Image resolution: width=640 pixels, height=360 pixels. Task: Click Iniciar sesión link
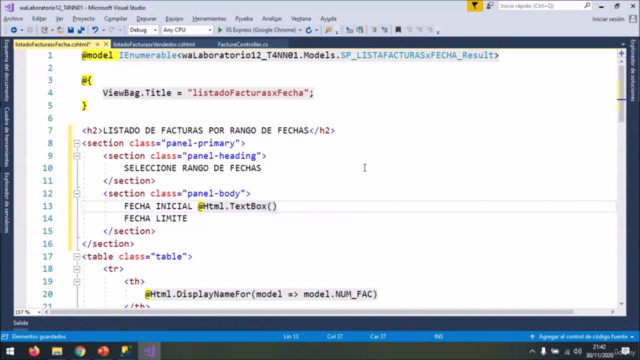click(608, 19)
